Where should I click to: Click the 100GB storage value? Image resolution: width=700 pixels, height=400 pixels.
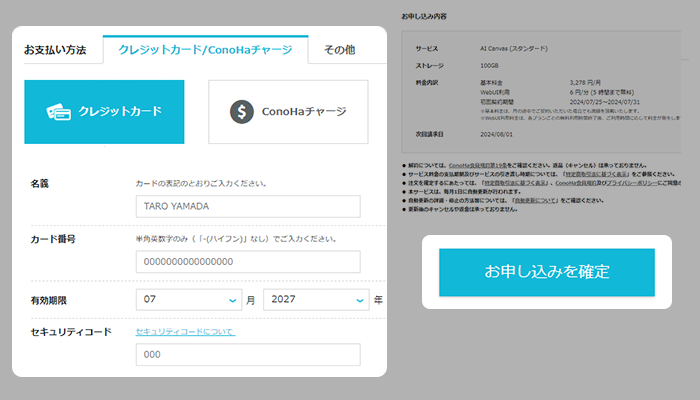pyautogui.click(x=489, y=66)
